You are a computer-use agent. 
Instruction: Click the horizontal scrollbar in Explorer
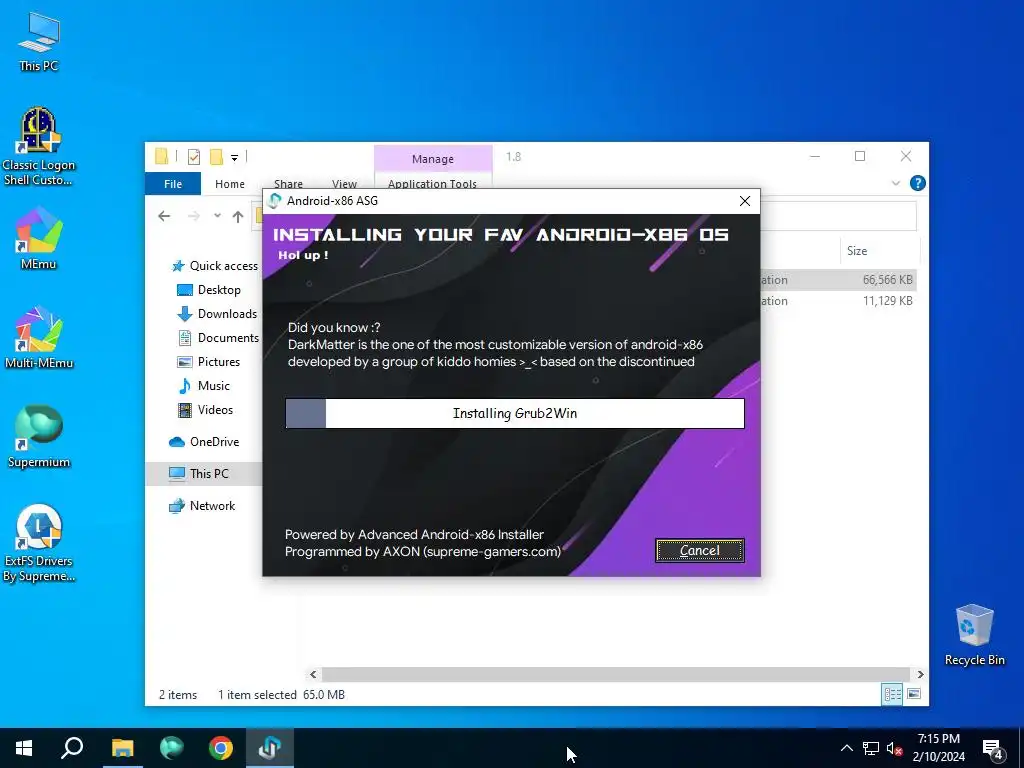tap(615, 675)
